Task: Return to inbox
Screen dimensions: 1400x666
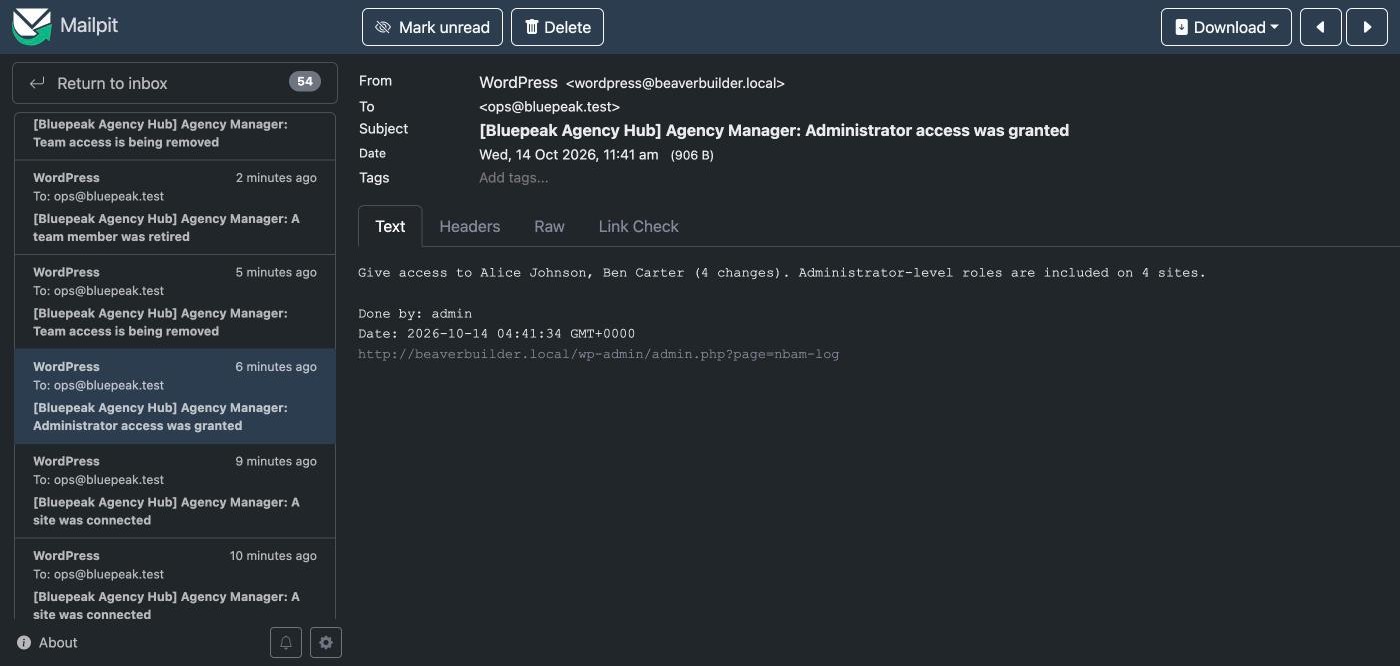Action: 175,83
